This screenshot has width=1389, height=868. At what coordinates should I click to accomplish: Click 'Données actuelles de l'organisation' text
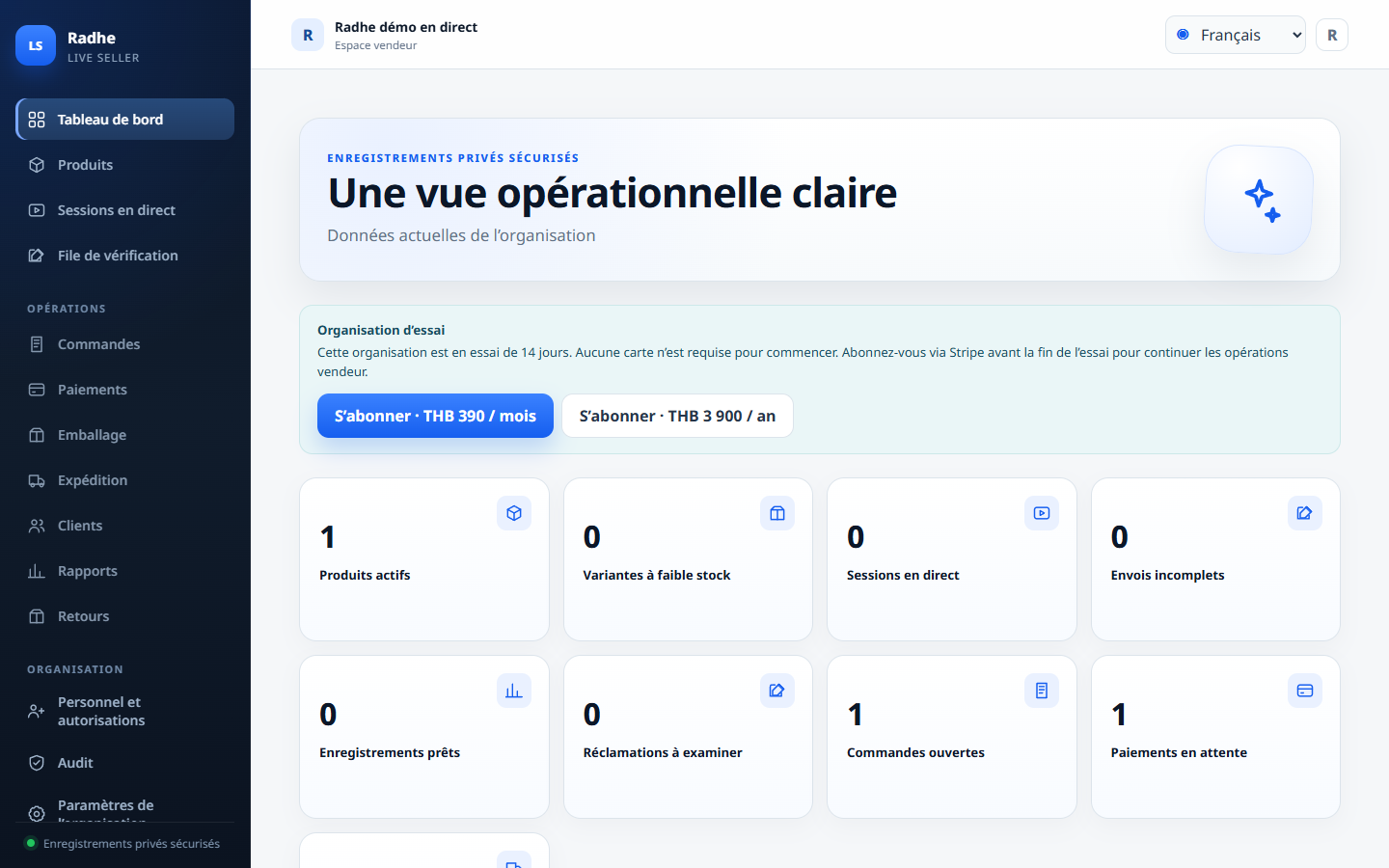[x=461, y=235]
